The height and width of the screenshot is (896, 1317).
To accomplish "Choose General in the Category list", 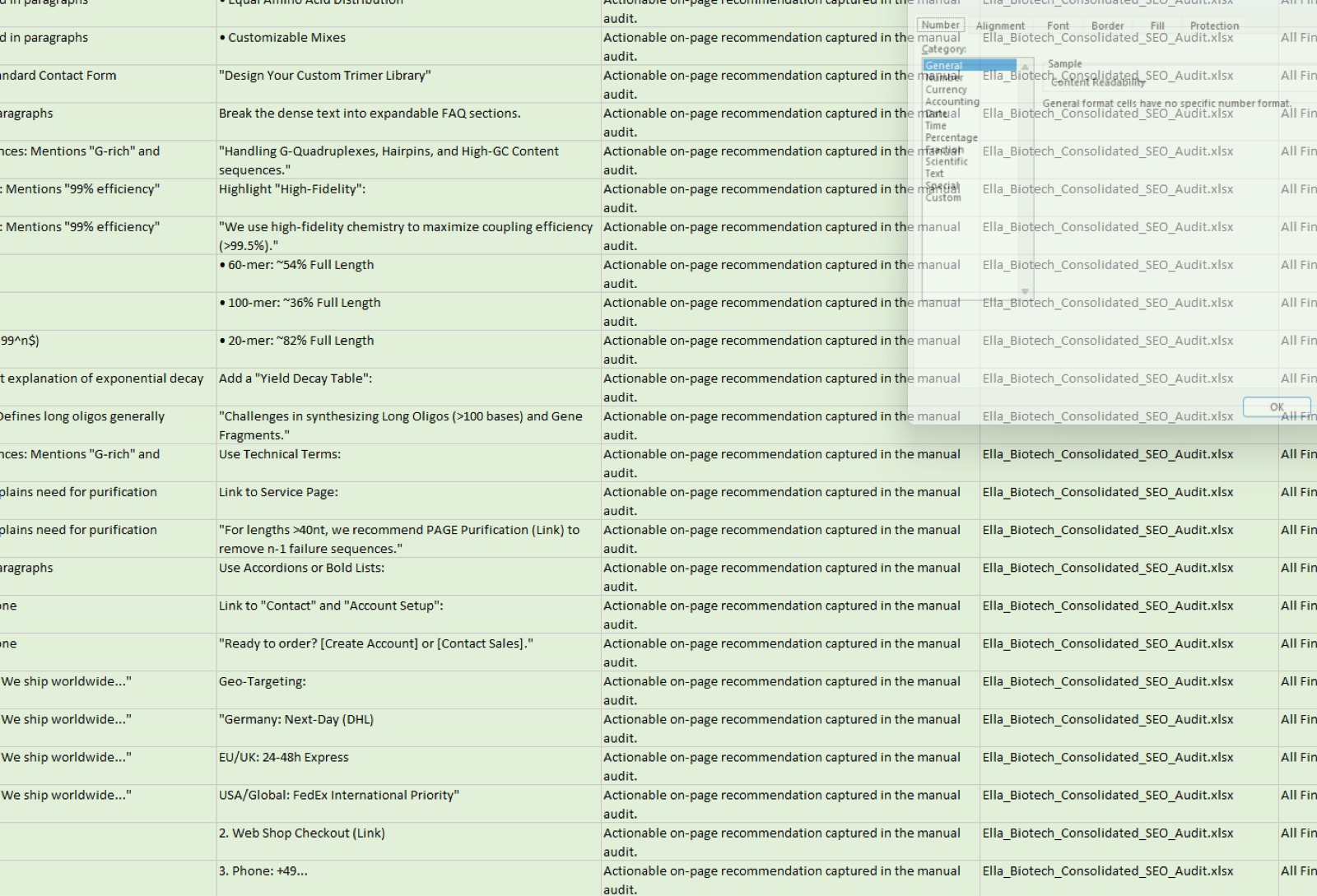I will pos(970,66).
